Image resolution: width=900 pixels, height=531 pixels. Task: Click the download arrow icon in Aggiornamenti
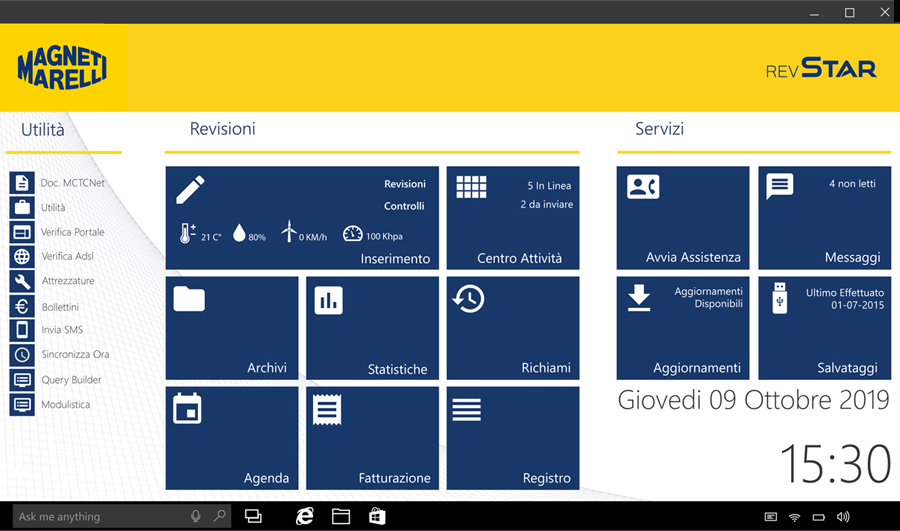click(x=639, y=297)
